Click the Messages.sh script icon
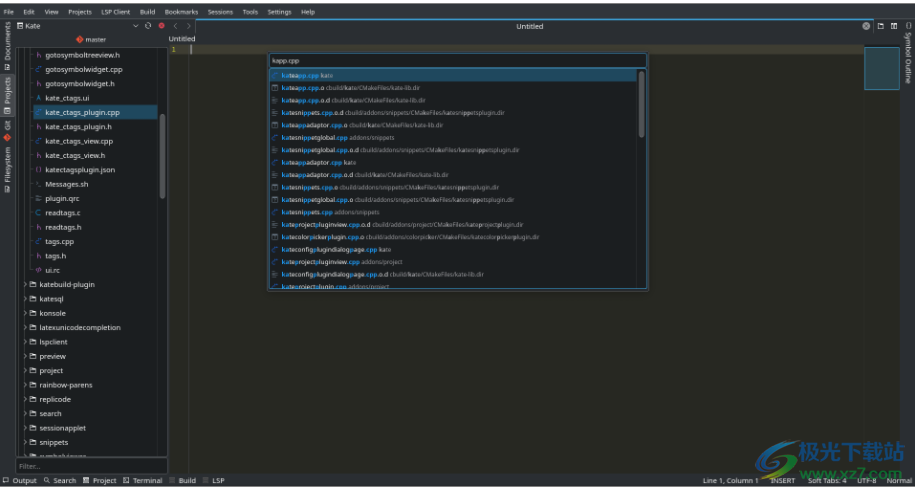Image resolution: width=915 pixels, height=490 pixels. (x=39, y=184)
